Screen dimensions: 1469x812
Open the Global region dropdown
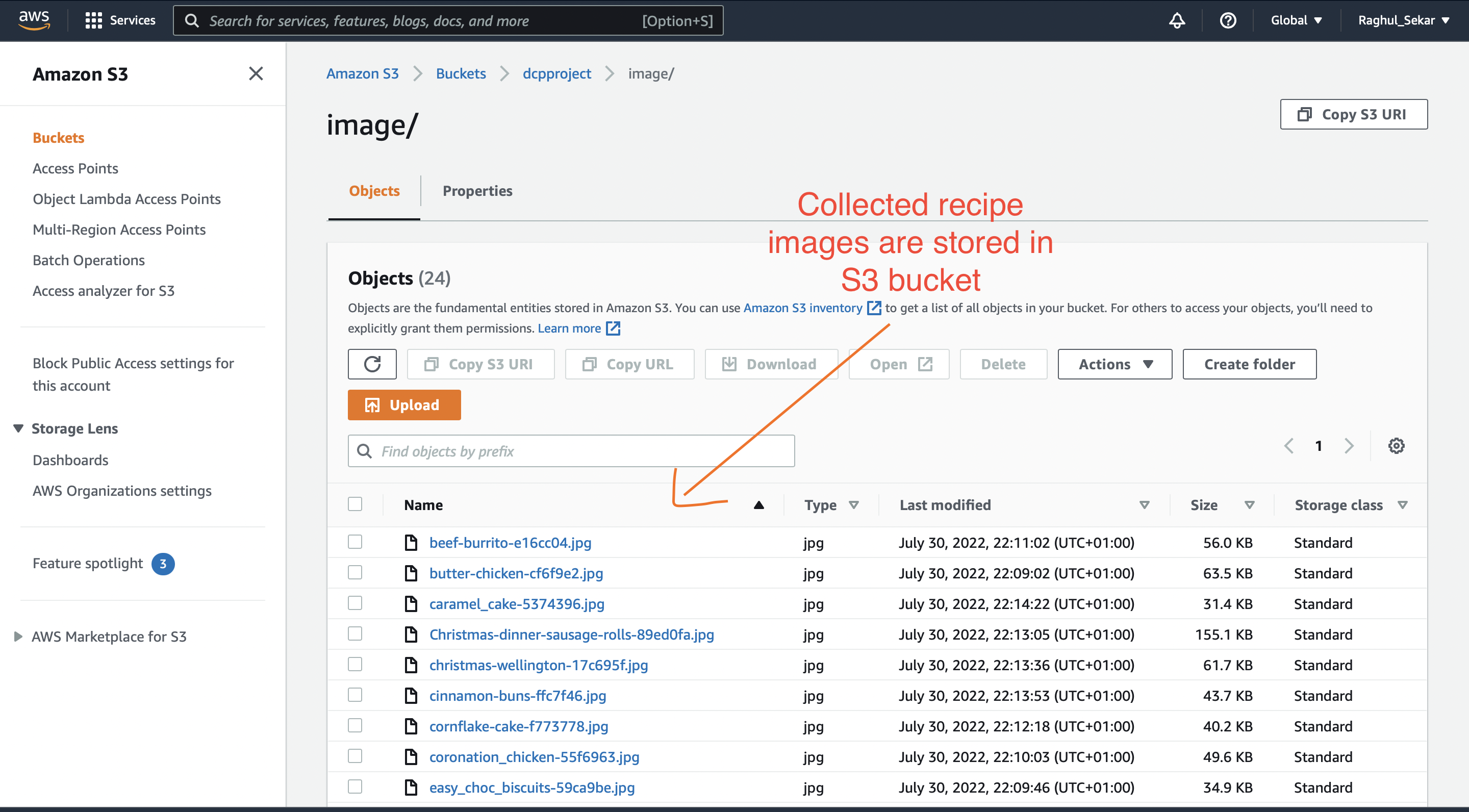tap(1295, 20)
